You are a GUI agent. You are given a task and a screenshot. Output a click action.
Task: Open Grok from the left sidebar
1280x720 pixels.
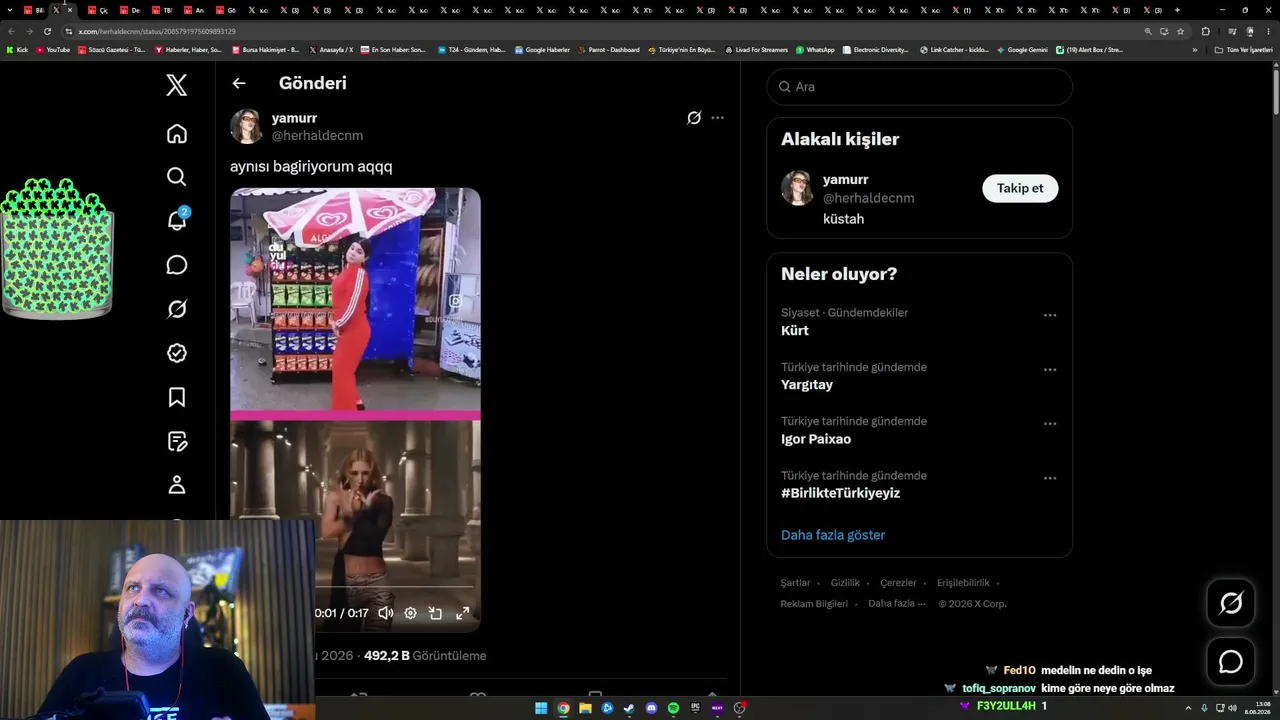tap(177, 309)
